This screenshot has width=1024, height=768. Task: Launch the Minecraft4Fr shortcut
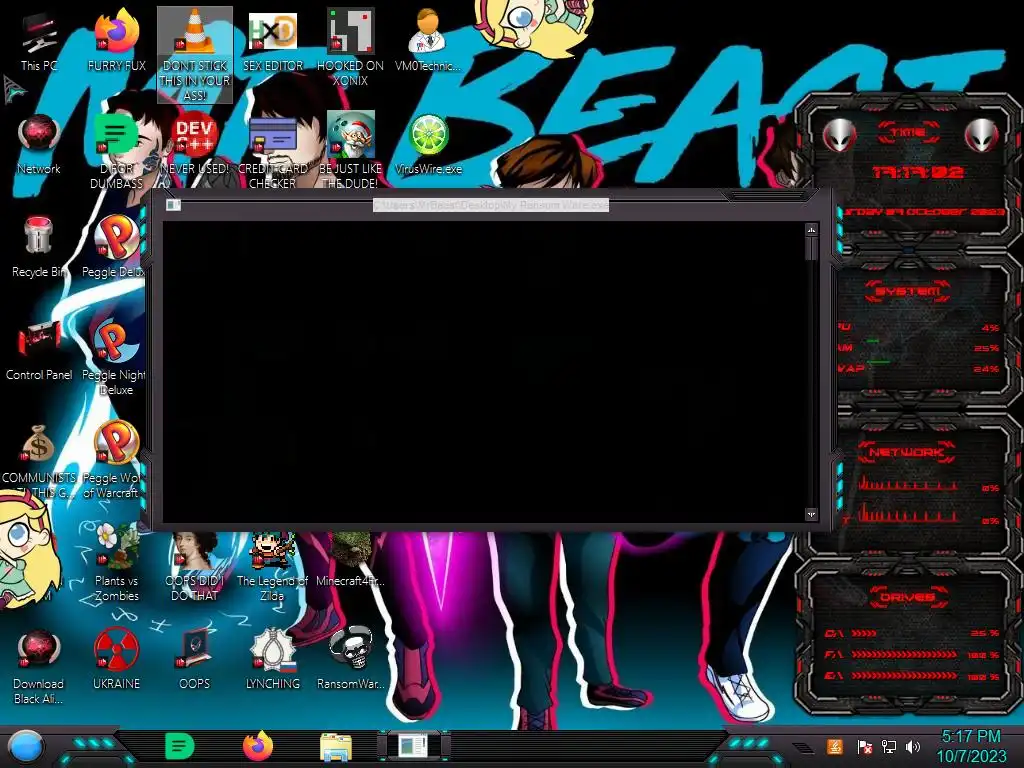coord(350,560)
